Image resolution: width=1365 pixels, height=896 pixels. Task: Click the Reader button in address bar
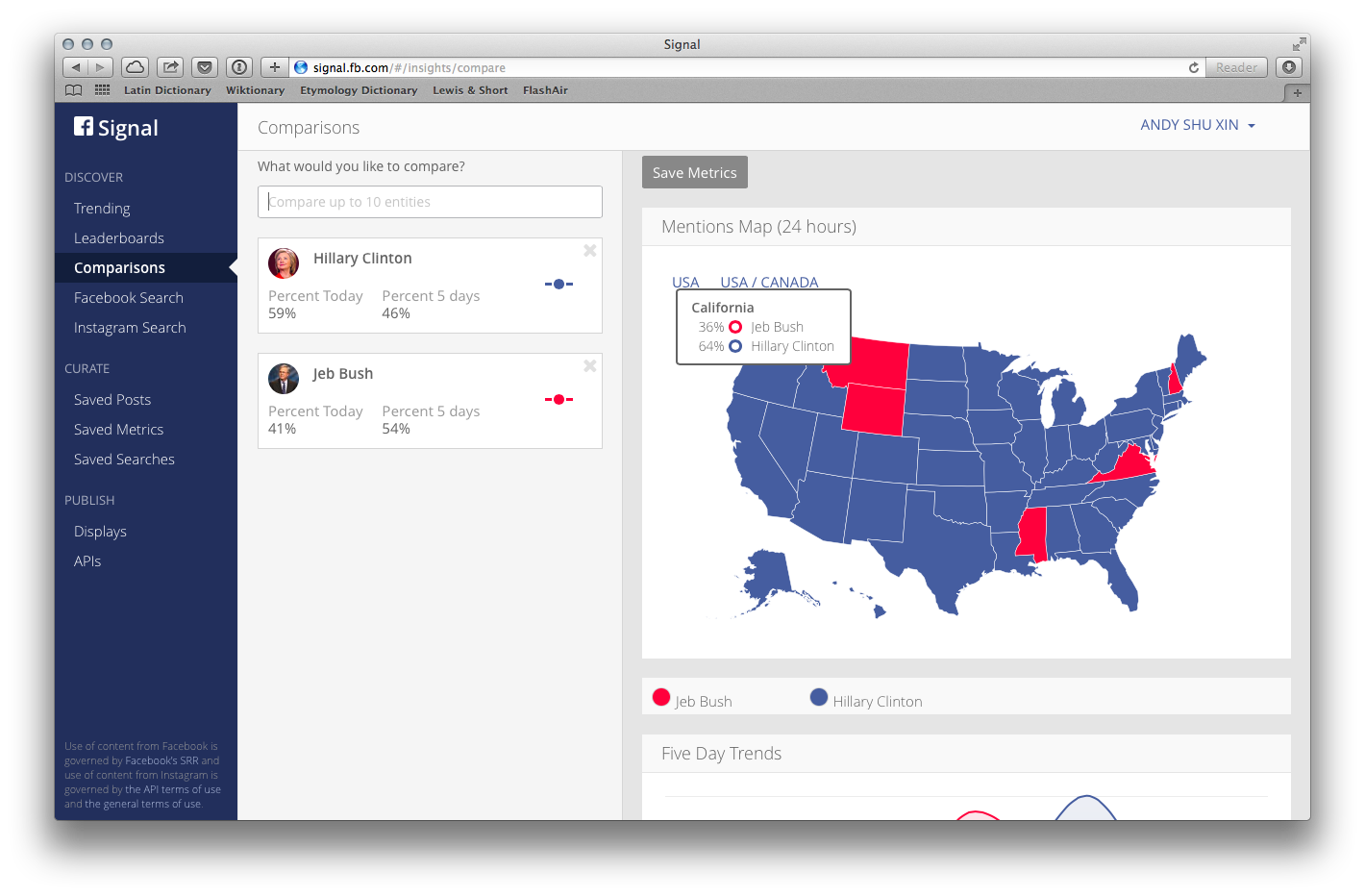click(1236, 67)
